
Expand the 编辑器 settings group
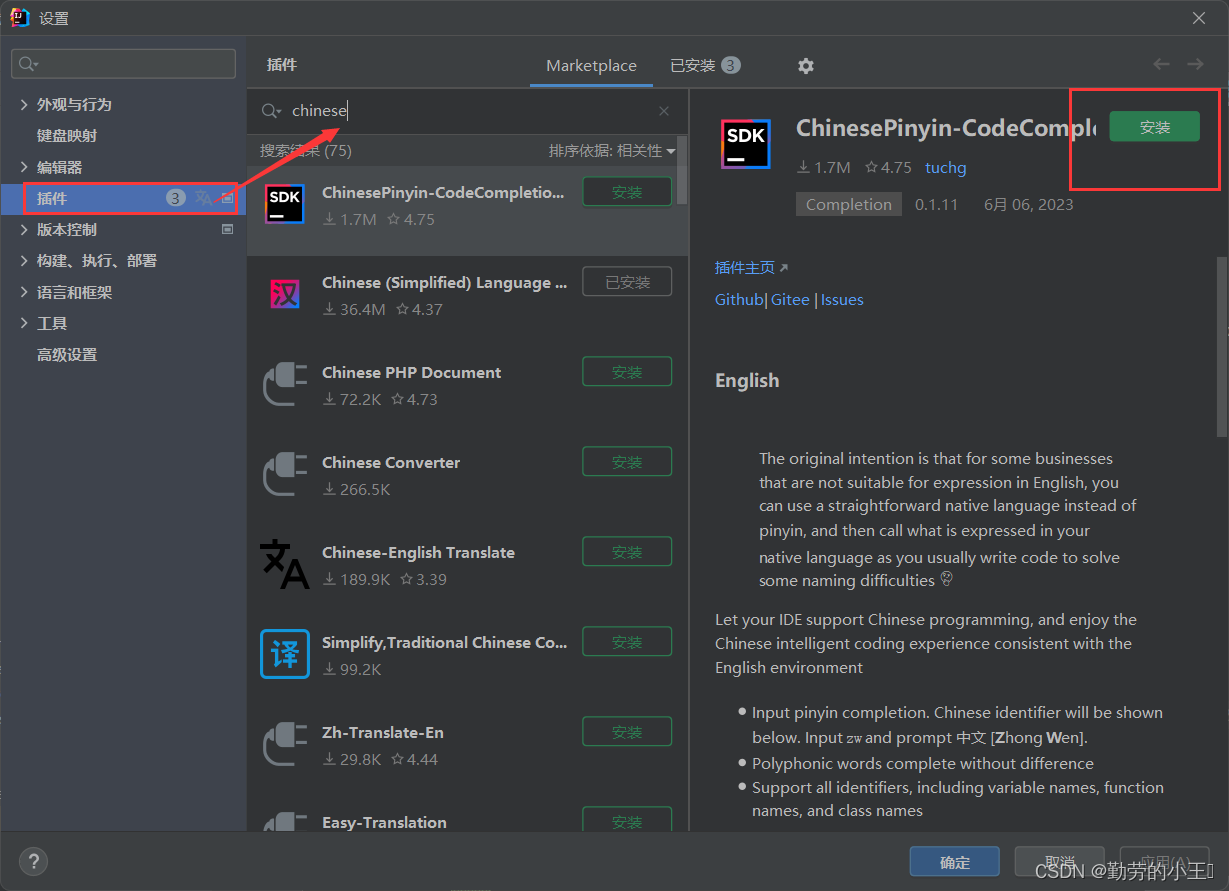[x=25, y=167]
